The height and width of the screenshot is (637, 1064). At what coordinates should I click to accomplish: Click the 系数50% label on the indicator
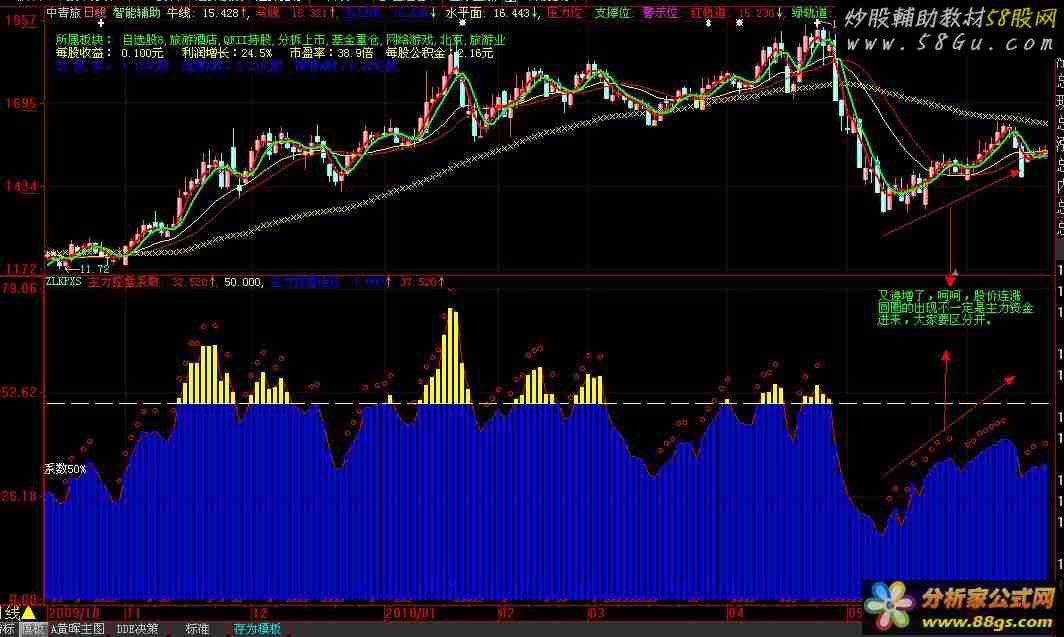[65, 468]
